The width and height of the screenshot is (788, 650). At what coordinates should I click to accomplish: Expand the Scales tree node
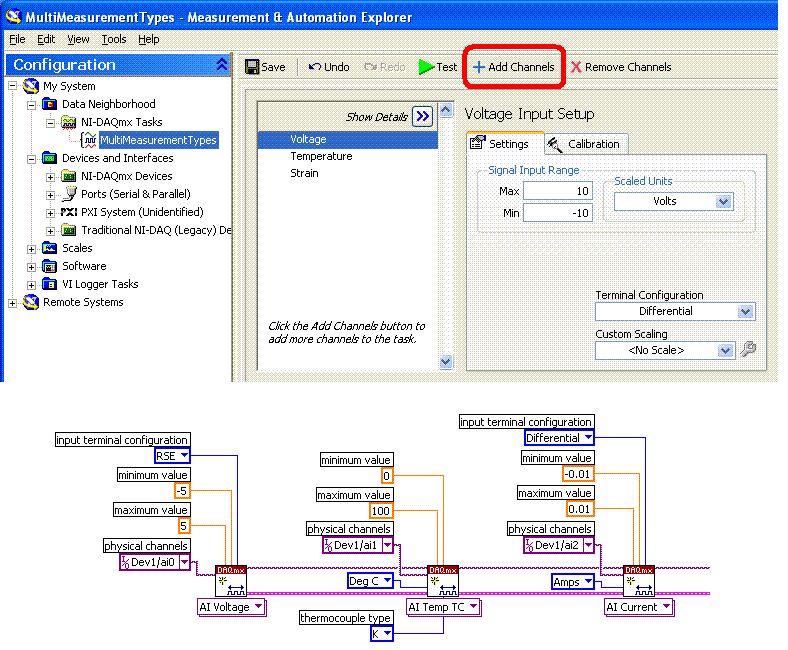[33, 248]
